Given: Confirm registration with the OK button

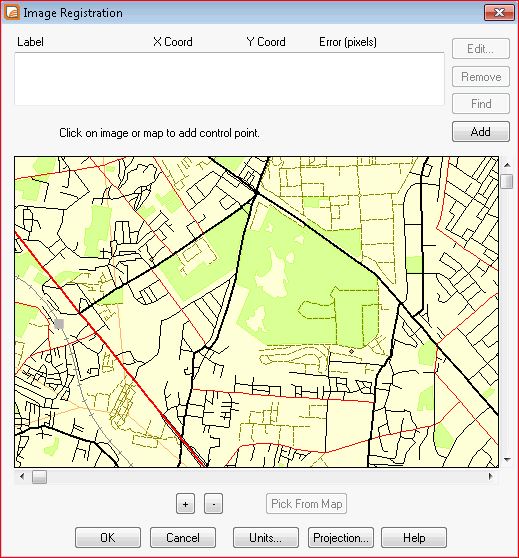Looking at the screenshot, I should (108, 537).
